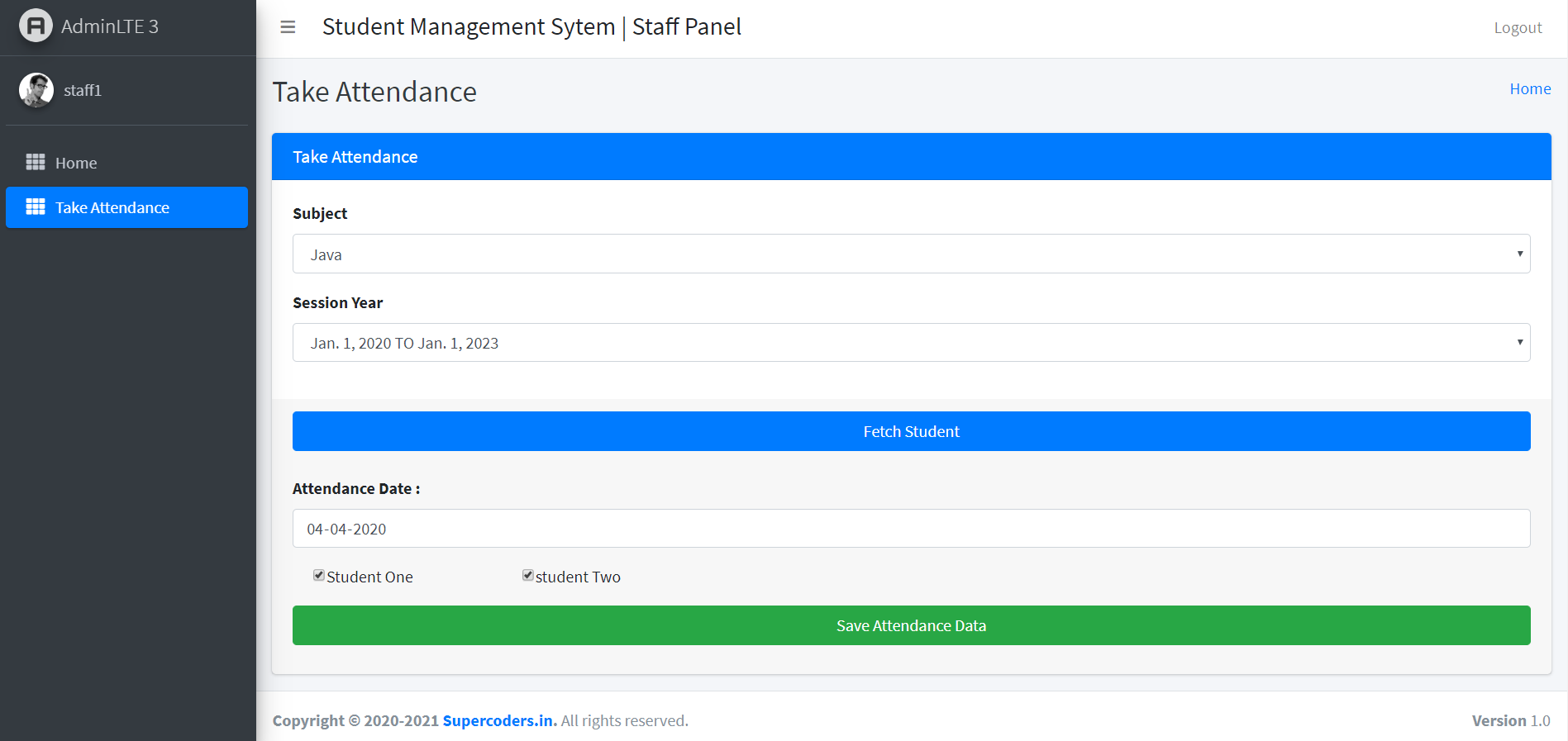This screenshot has width=1568, height=741.
Task: Click the Logout link
Action: coord(1518,28)
